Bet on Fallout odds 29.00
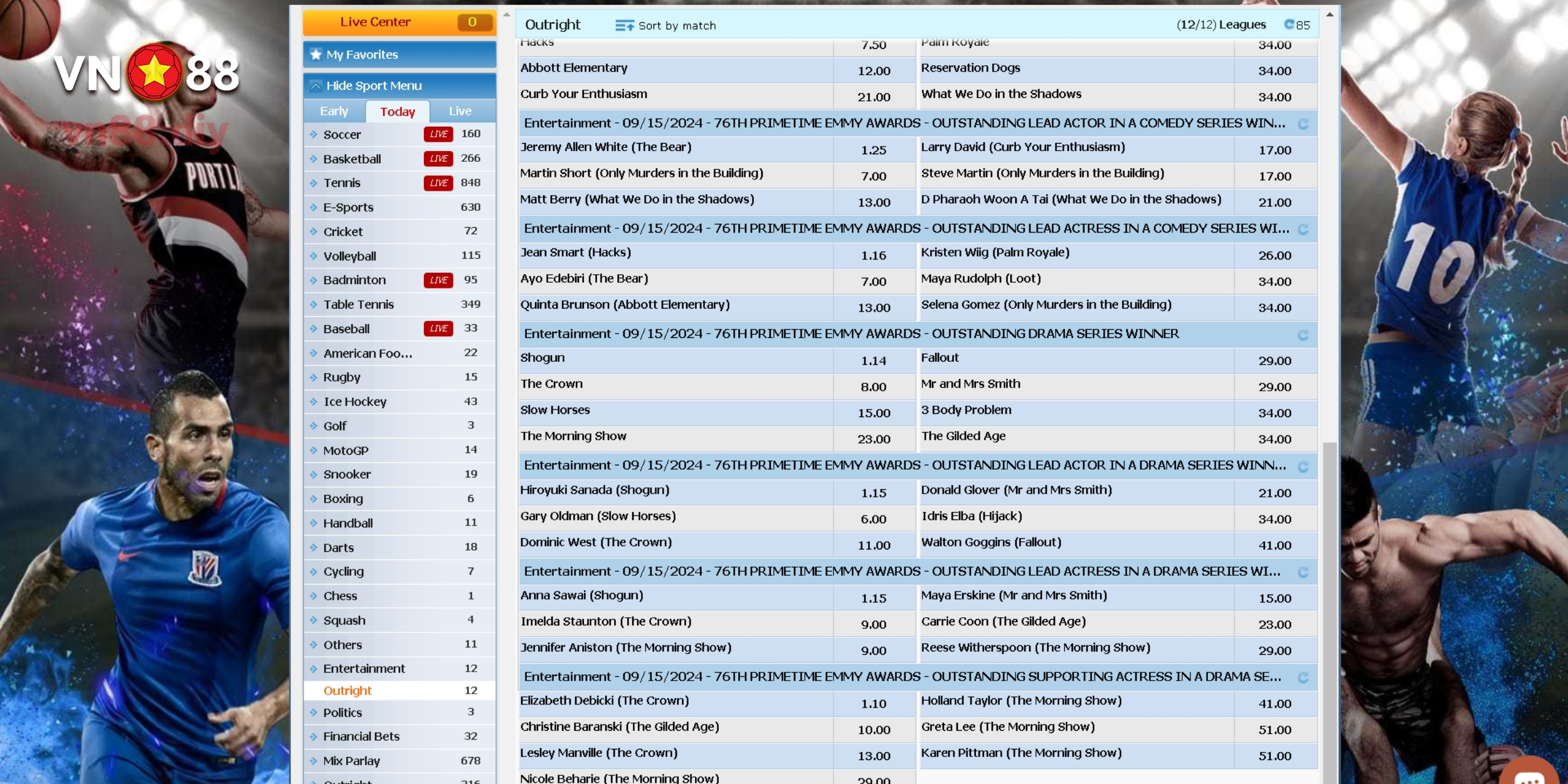 pos(1275,361)
